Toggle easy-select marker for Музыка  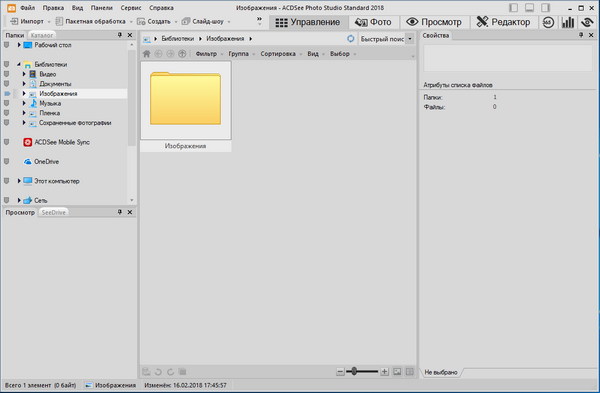pos(7,103)
